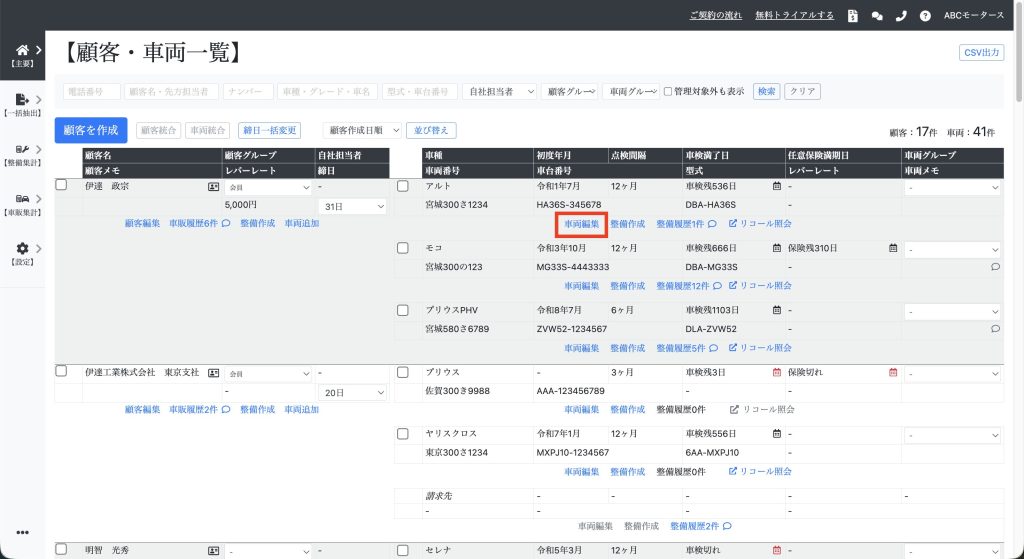
Task: Open the ABCモータース account menu
Action: click(x=974, y=15)
